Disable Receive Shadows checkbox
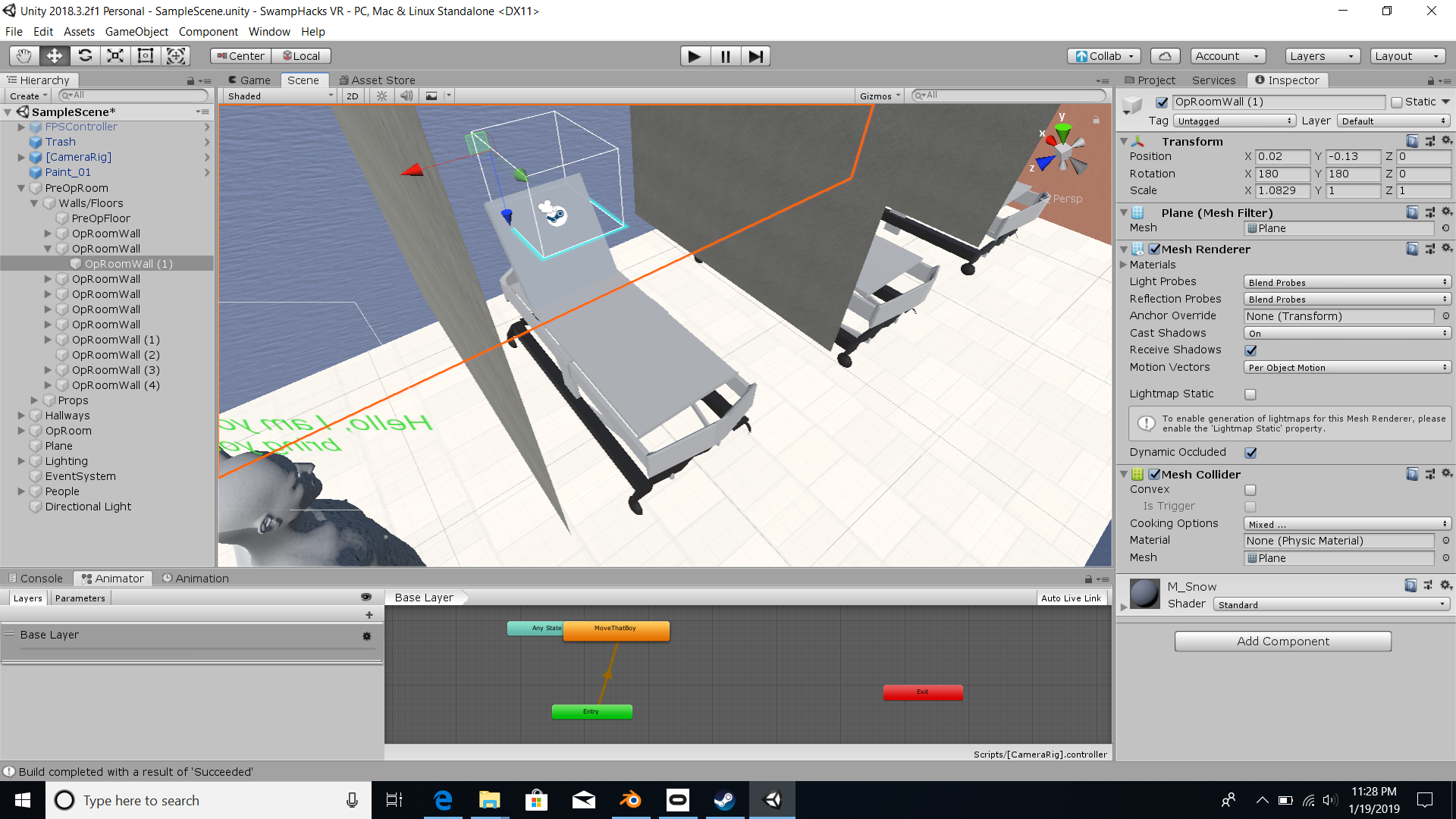Screen dimensions: 1456x819 (x=1250, y=350)
